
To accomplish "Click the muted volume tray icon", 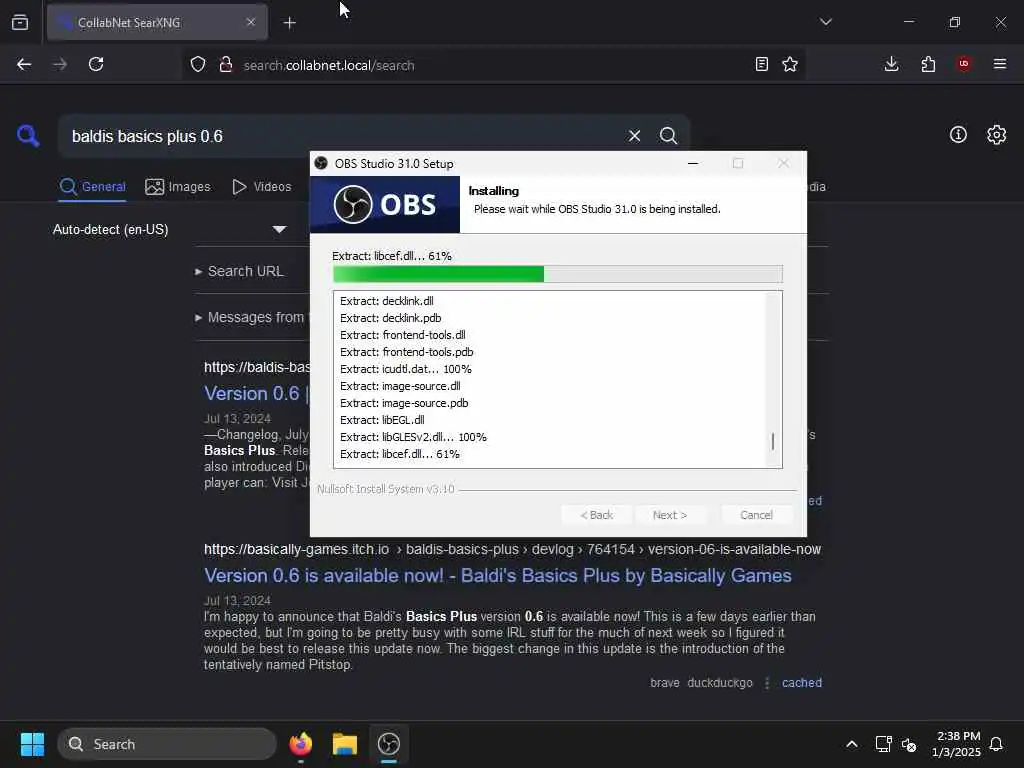I will (908, 744).
